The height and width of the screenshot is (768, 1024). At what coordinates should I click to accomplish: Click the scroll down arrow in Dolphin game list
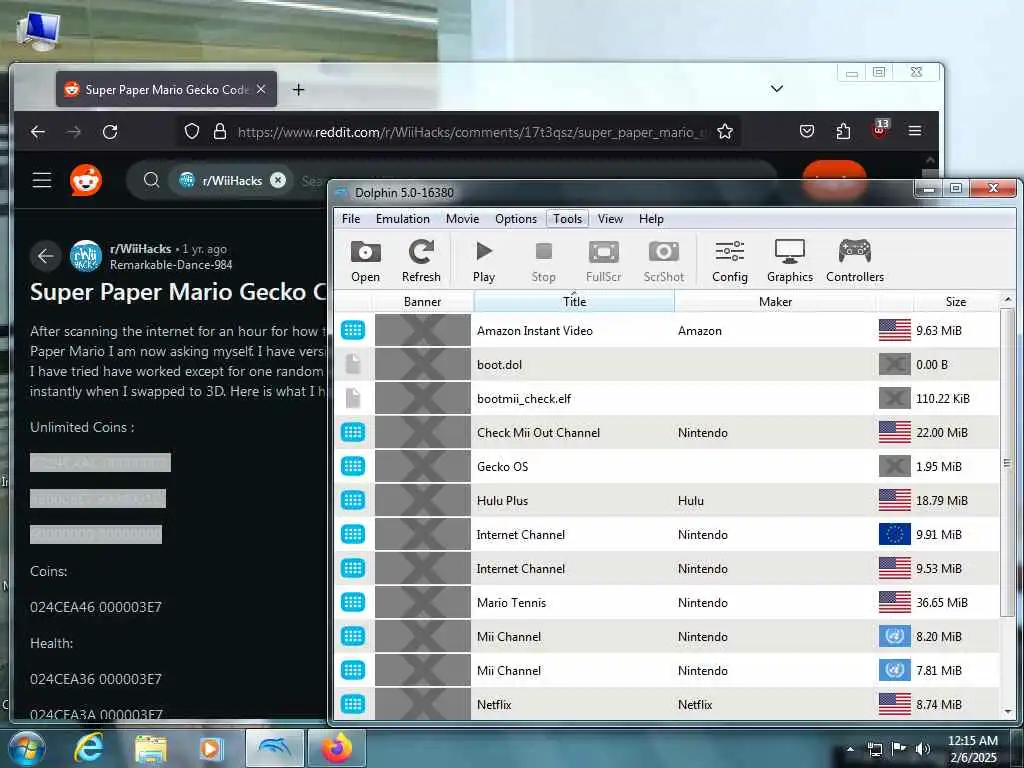[x=1007, y=712]
